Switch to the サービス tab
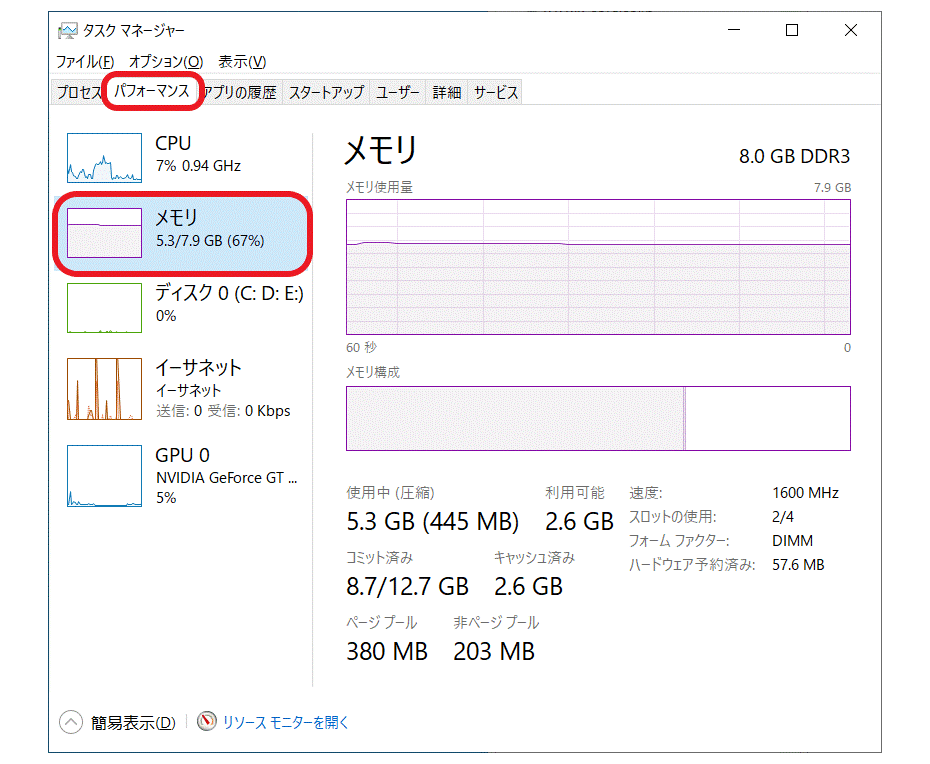 495,93
